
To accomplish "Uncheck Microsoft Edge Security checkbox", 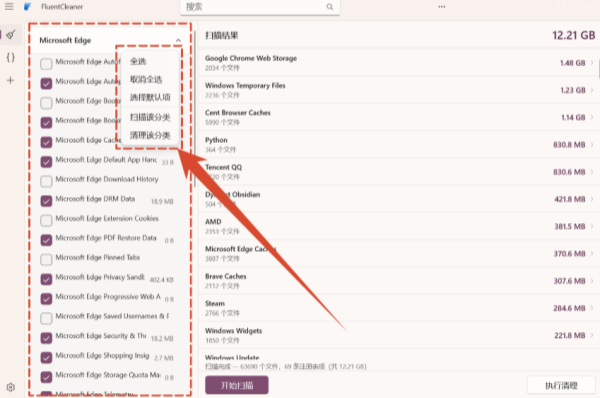I will [46, 338].
